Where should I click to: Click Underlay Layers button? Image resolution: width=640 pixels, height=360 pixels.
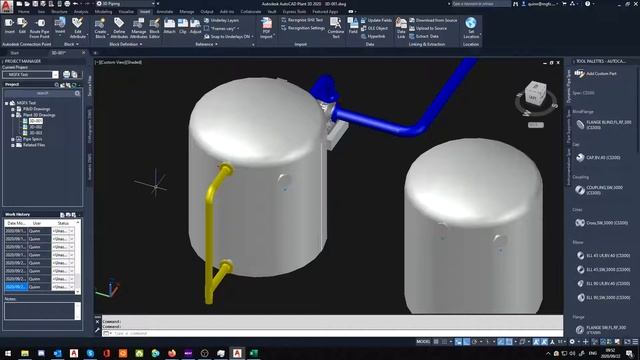221,20
